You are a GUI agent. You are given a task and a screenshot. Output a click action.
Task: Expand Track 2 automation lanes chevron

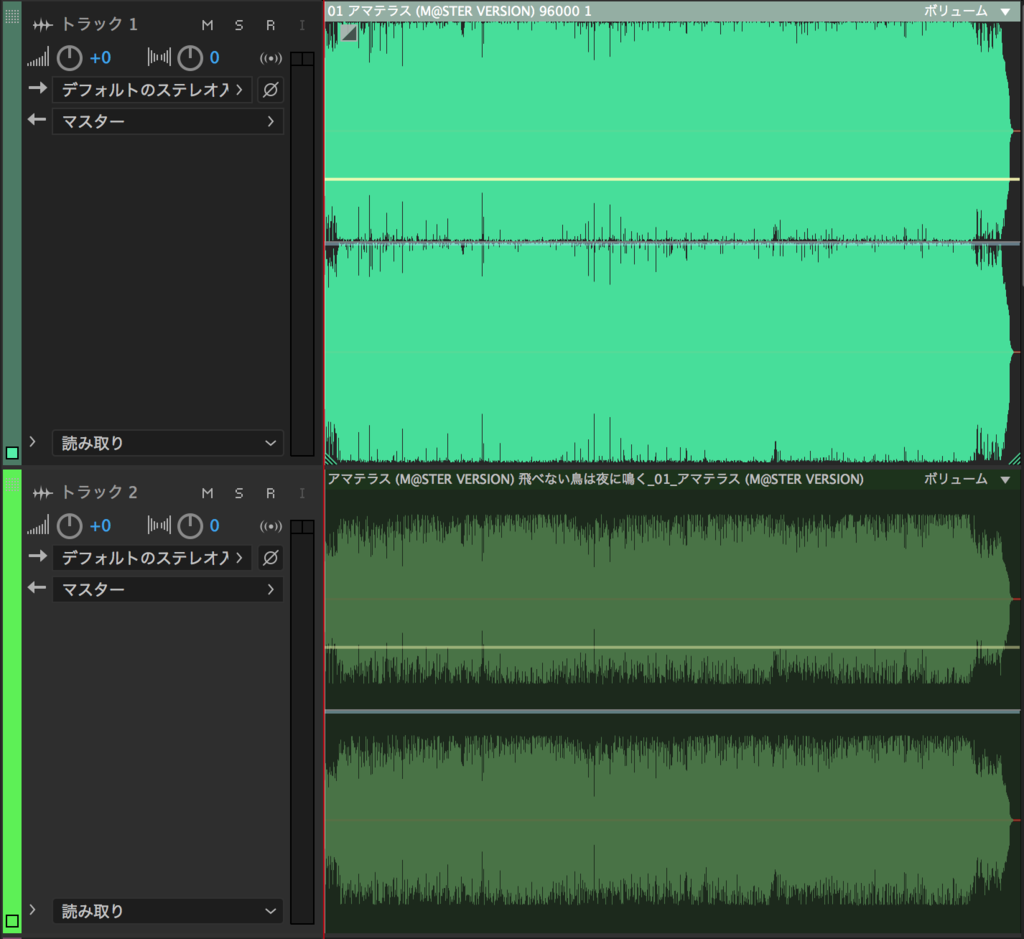coord(33,910)
